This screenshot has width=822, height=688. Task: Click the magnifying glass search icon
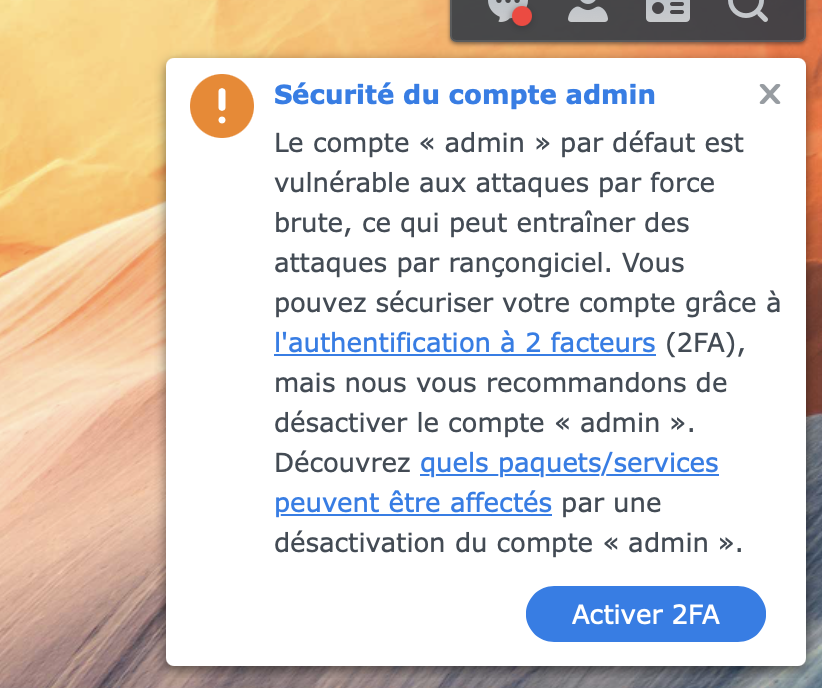[x=746, y=8]
